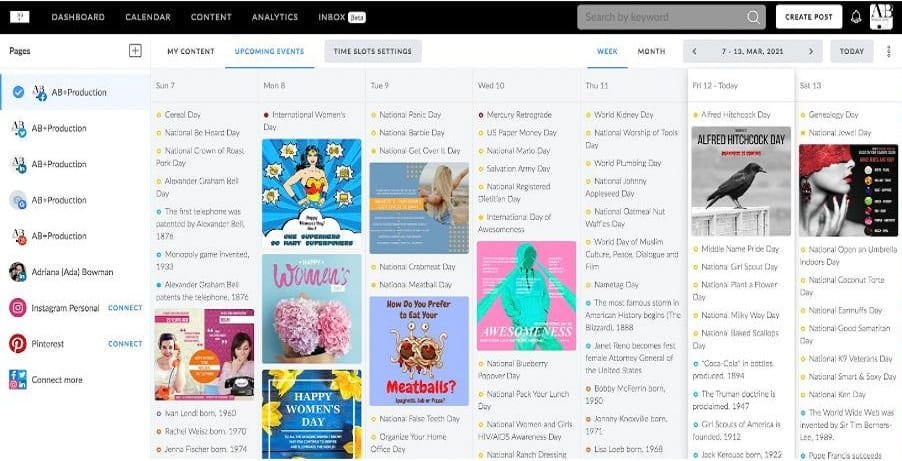Type in Search by keyword field

pos(660,17)
